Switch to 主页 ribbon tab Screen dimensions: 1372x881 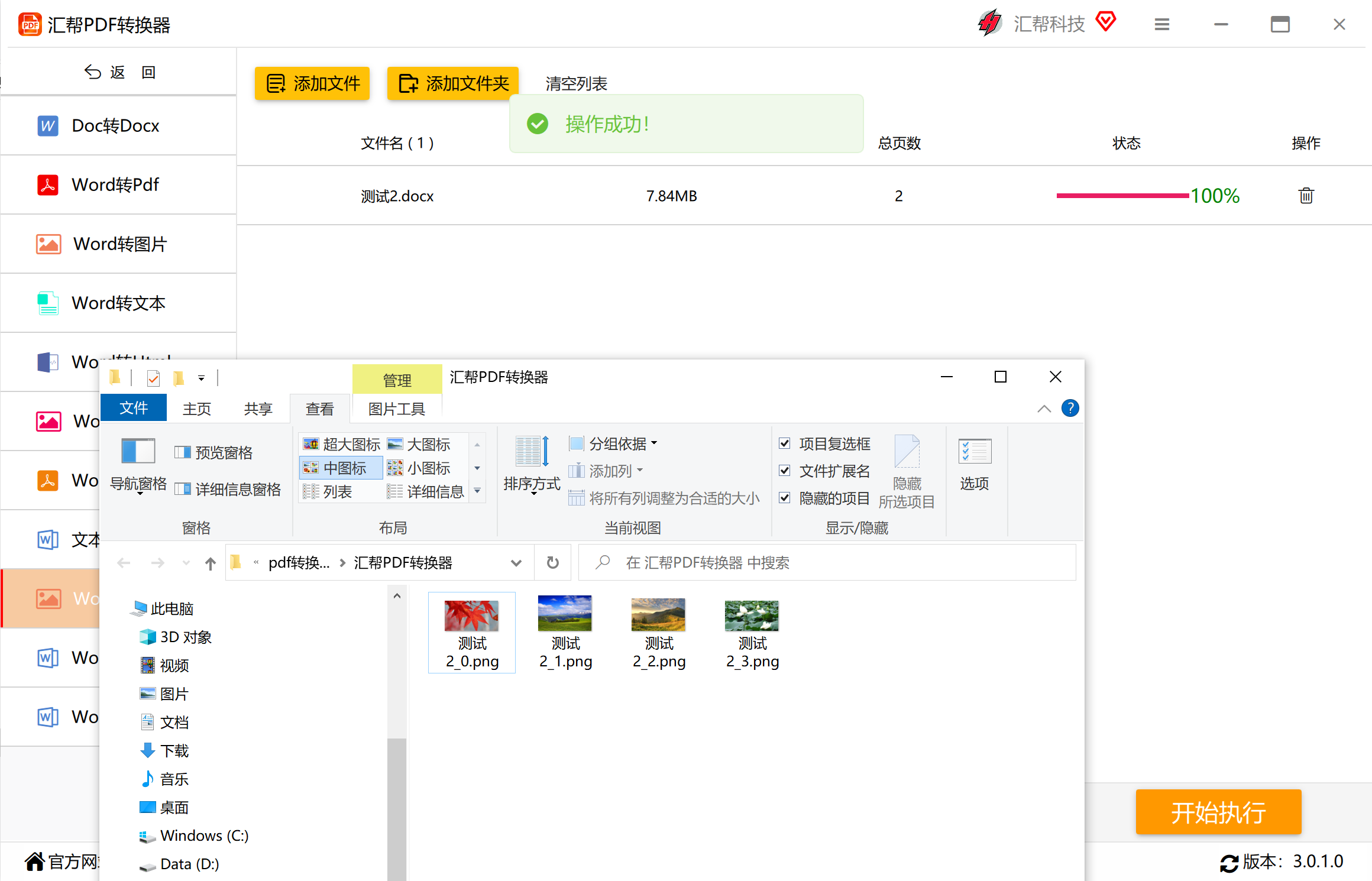[x=197, y=409]
